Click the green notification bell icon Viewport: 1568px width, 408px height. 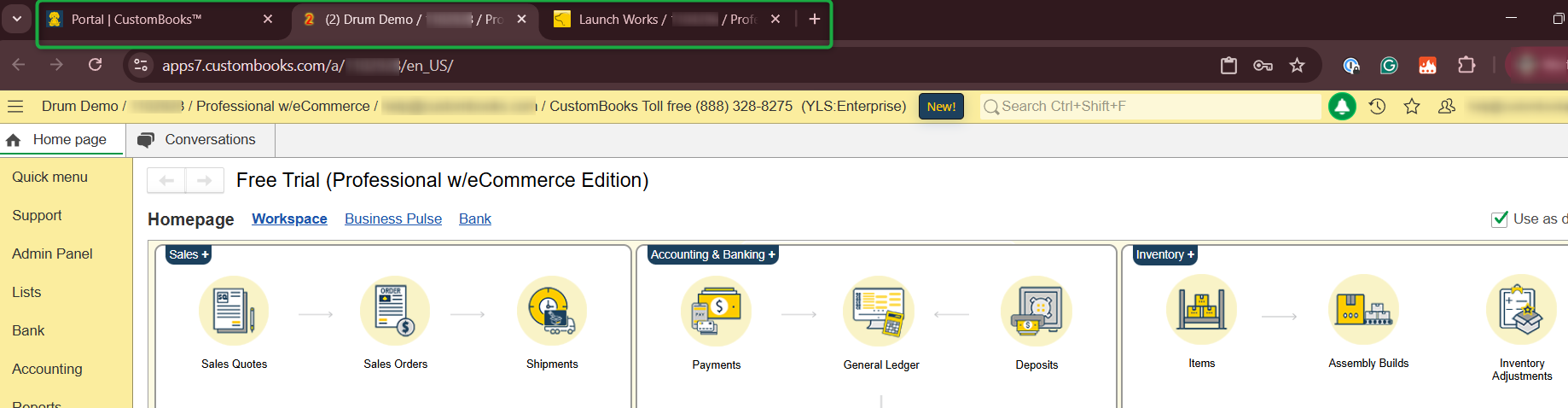[1342, 107]
